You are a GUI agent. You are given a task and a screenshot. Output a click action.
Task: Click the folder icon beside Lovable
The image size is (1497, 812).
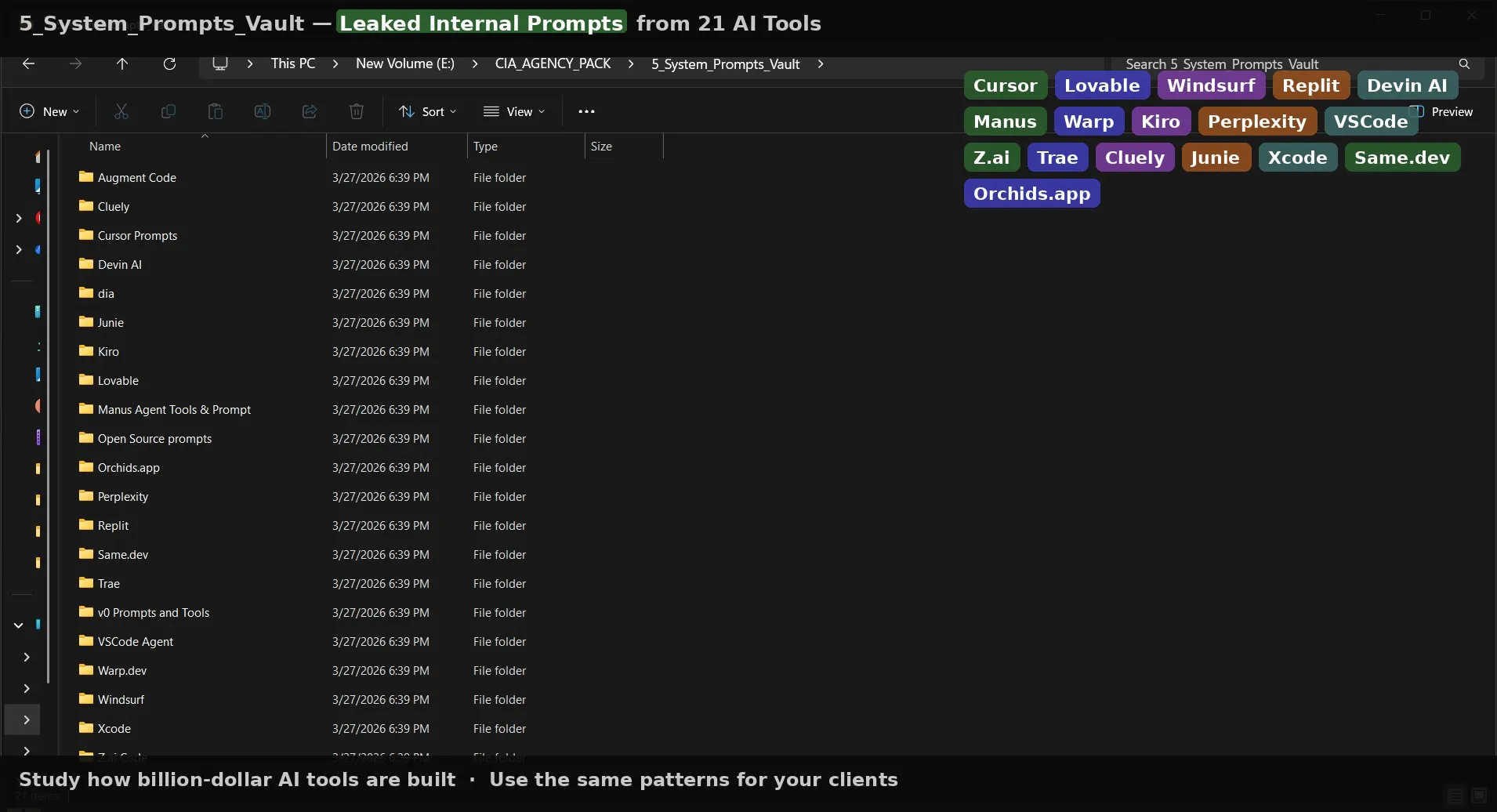(x=86, y=380)
